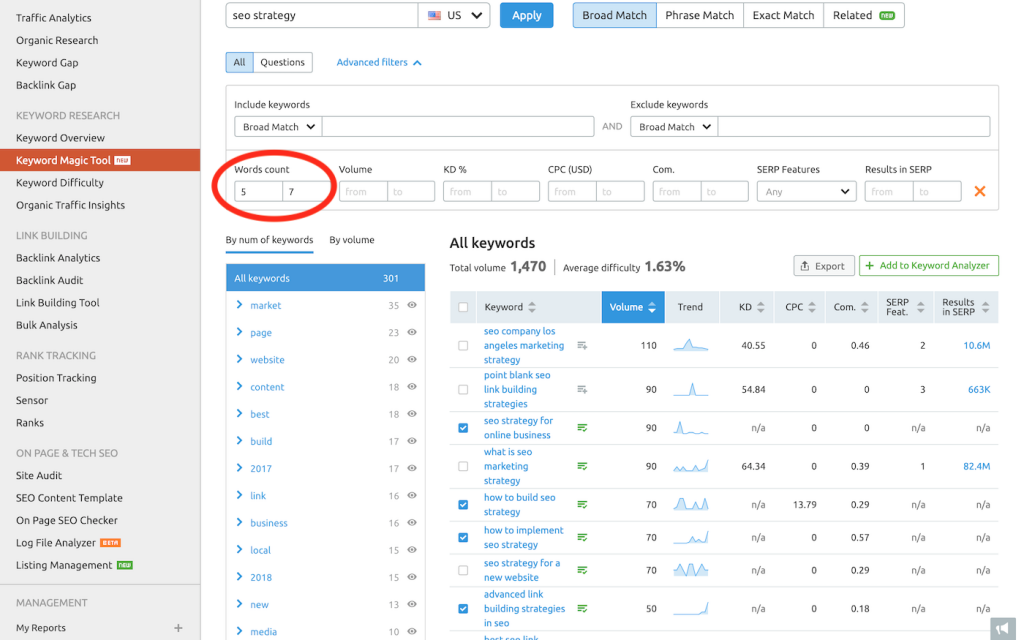Click the Include keywords text field
Screen dimensions: 1024x640
458,127
